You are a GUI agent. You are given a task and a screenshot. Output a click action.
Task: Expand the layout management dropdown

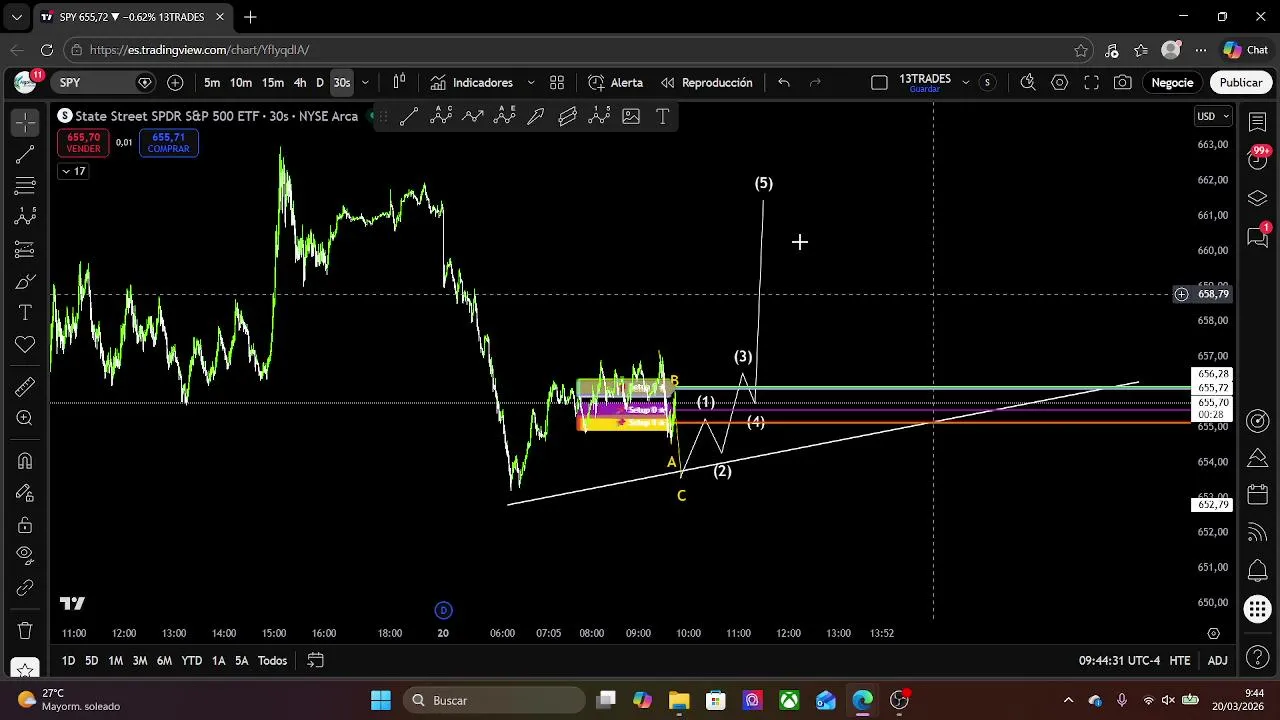(x=966, y=83)
